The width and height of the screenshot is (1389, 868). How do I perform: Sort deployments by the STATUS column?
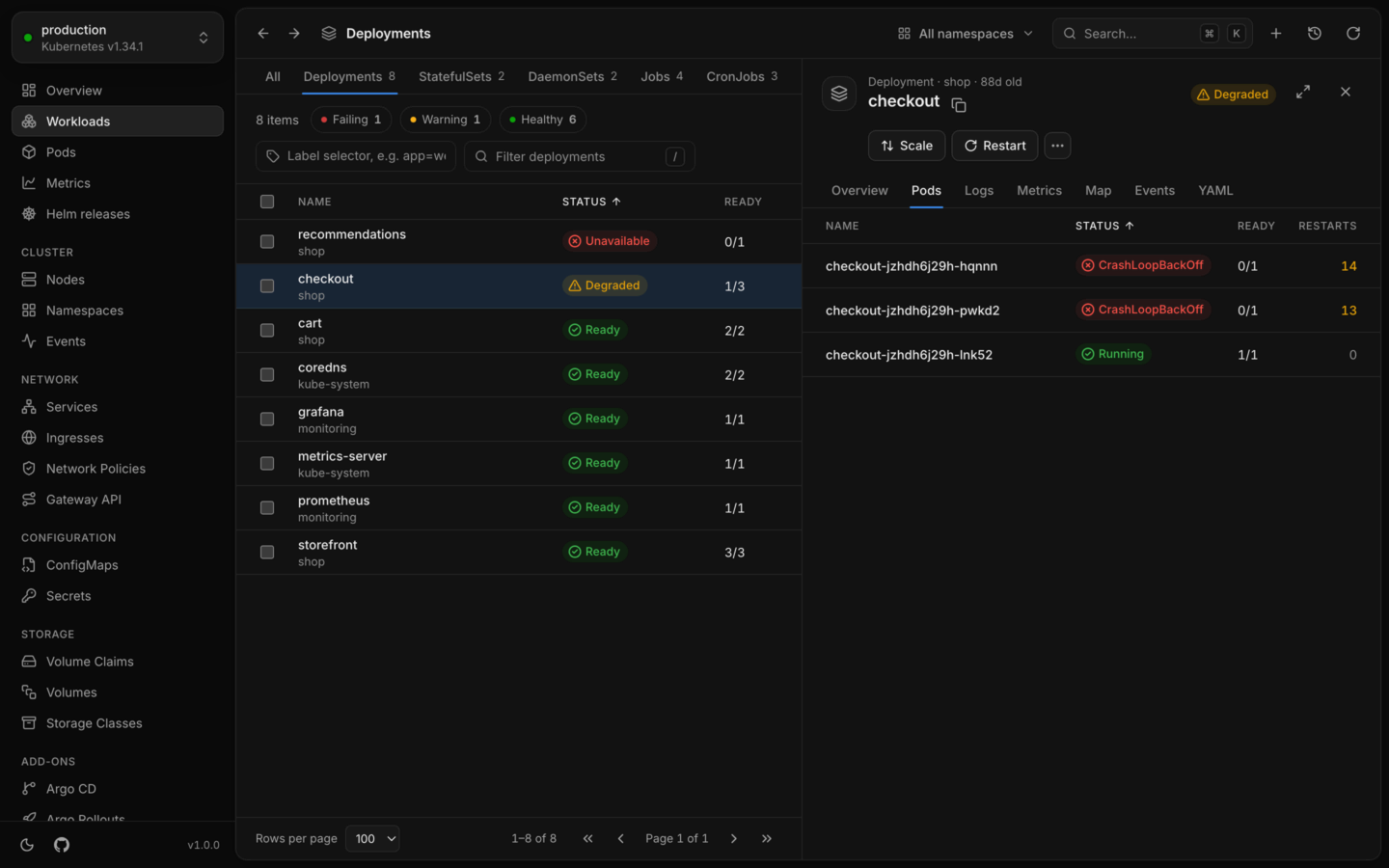tap(591, 202)
